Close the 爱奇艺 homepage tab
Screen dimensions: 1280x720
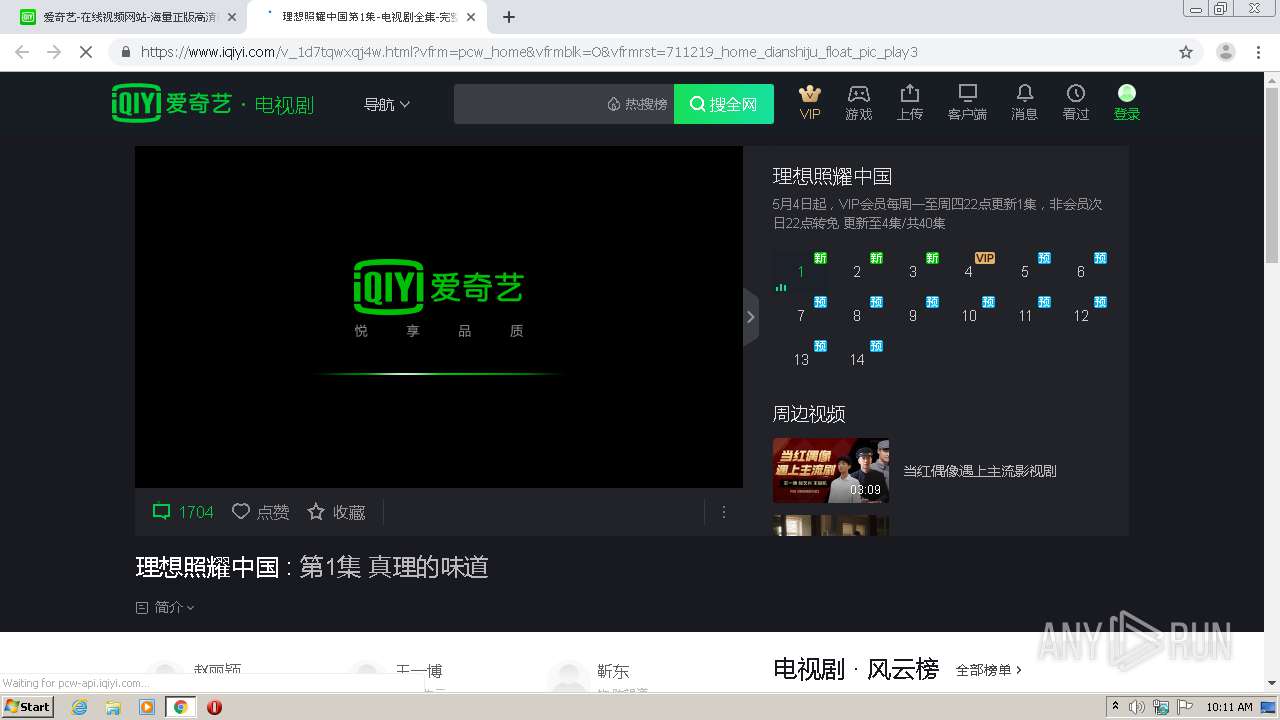(231, 17)
